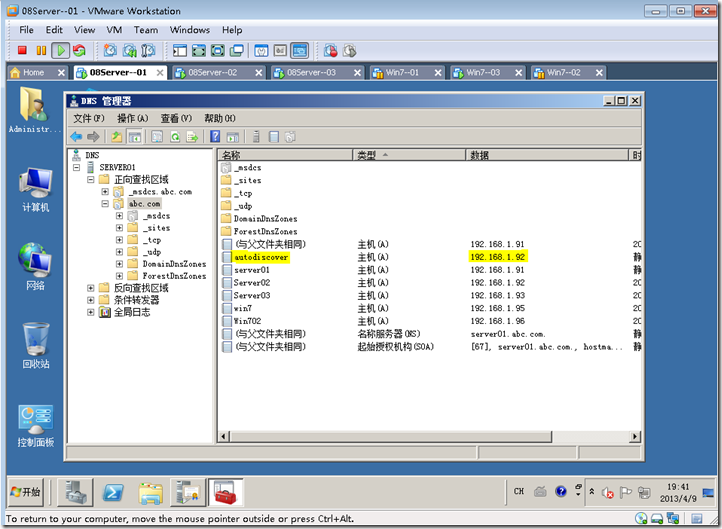Click the DNS Manager refresh icon
The width and height of the screenshot is (722, 529).
[x=175, y=137]
